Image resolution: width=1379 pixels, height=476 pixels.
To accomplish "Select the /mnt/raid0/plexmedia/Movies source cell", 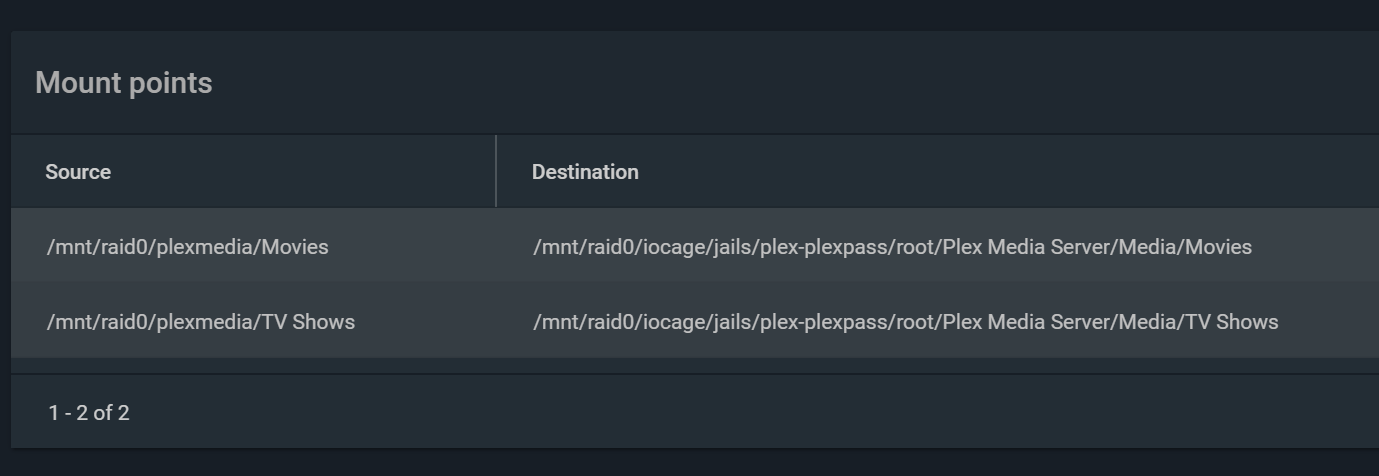I will coord(187,247).
